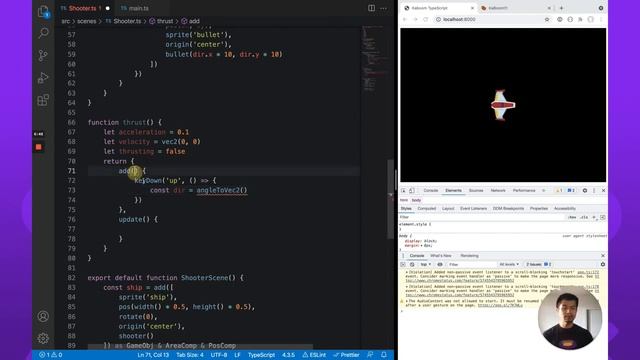Toggle the console sidebar
The image size is (640, 360).
[403, 264]
